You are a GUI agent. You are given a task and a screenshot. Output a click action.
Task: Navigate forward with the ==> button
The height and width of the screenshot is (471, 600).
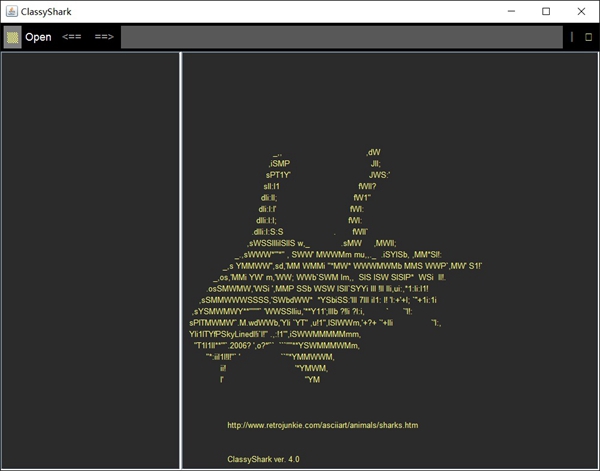click(x=104, y=37)
